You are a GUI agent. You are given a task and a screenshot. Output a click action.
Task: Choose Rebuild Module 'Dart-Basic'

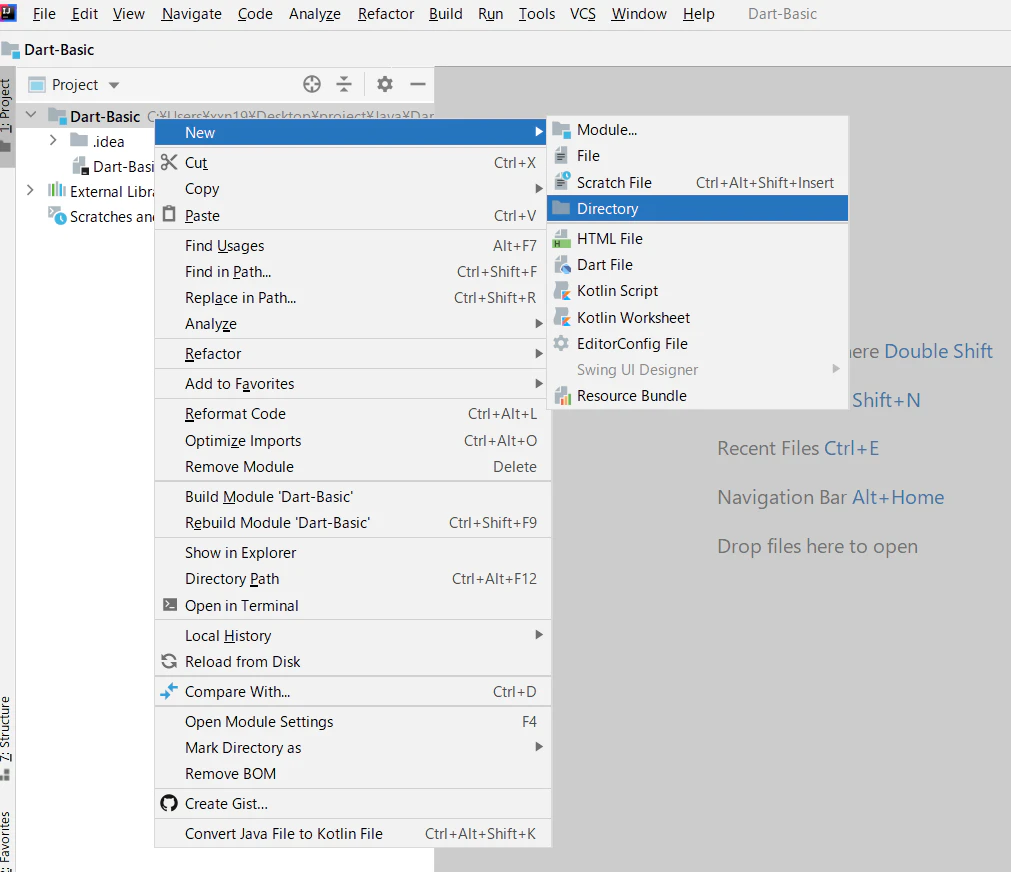pos(352,522)
